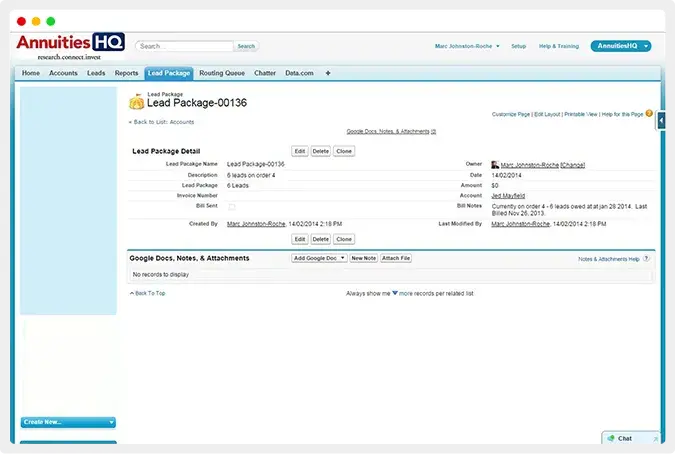Click the orange help icon beside Help for this Page
Screen dimensions: 675x454
[x=649, y=114]
